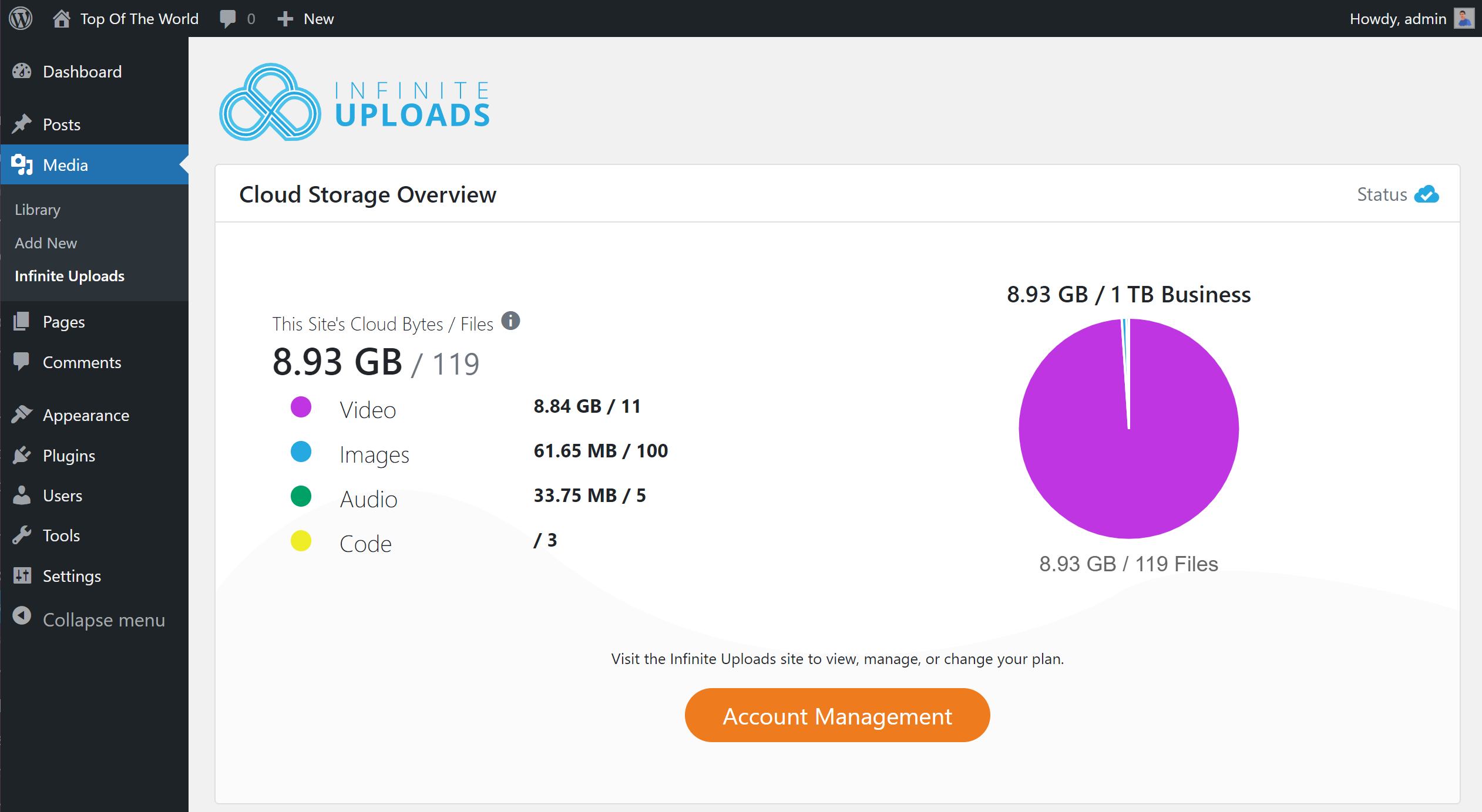Click the green Audio color dot
Viewport: 1482px width, 812px height.
click(301, 496)
